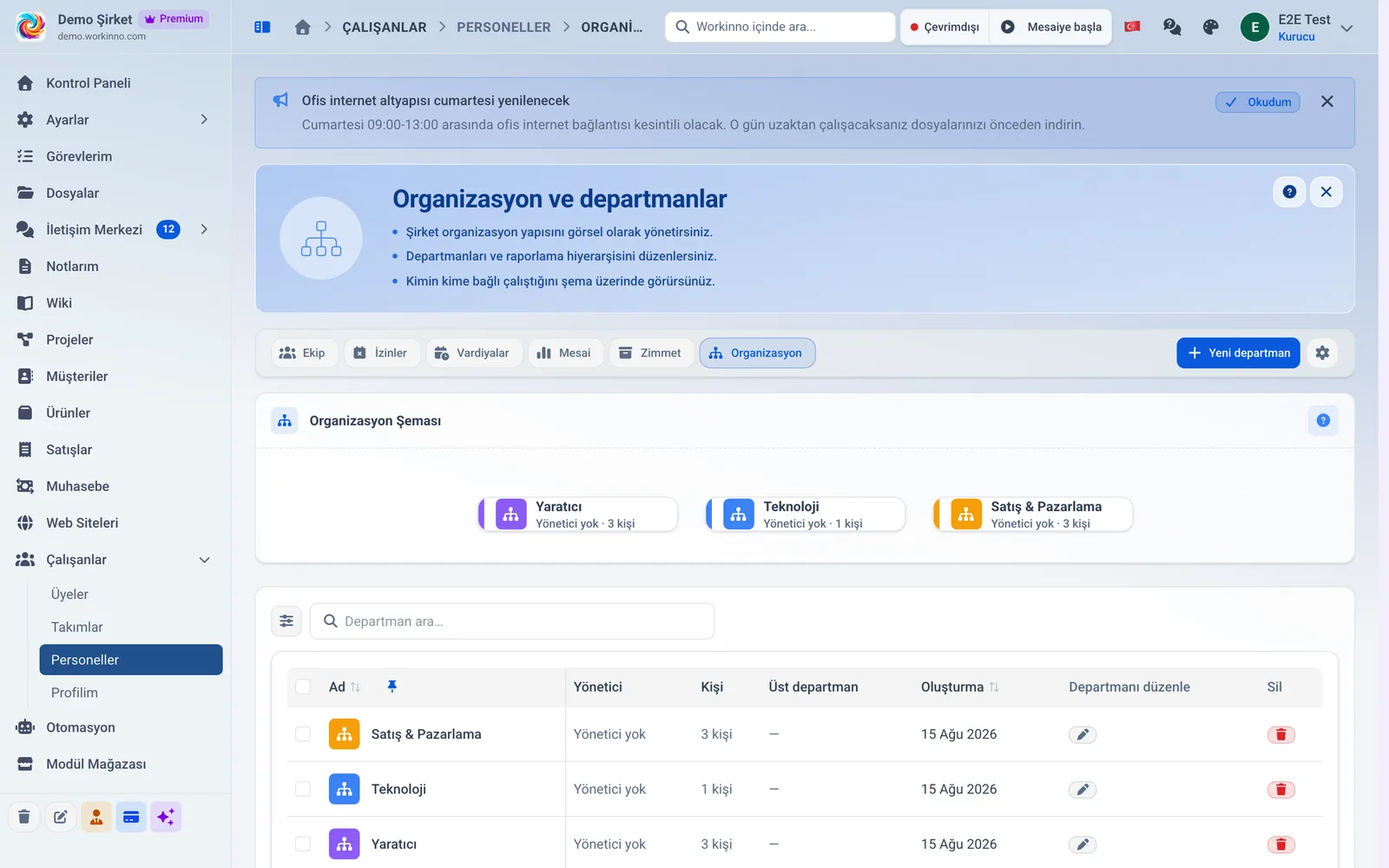Delete the Yaratıcı department
1389x868 pixels.
click(x=1281, y=845)
